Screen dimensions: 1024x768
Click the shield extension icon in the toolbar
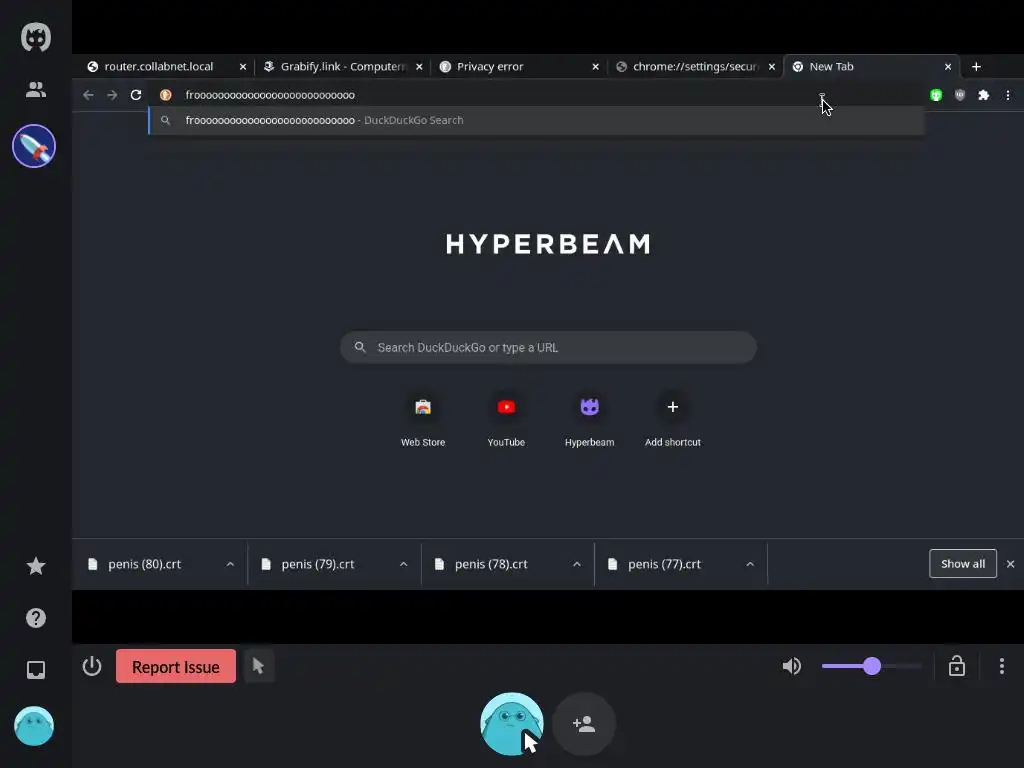[x=959, y=95]
